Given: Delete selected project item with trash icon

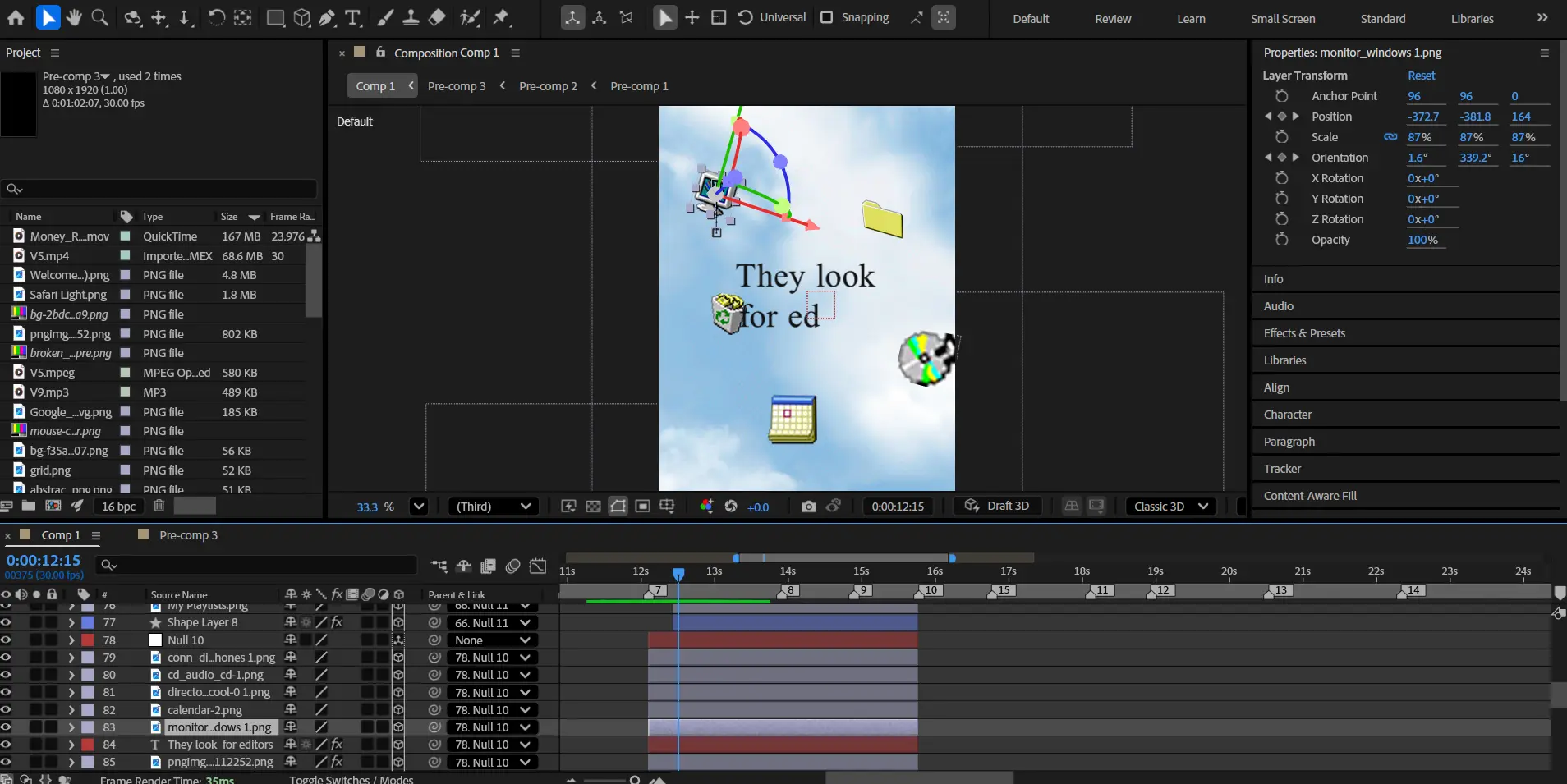Looking at the screenshot, I should click(x=159, y=506).
